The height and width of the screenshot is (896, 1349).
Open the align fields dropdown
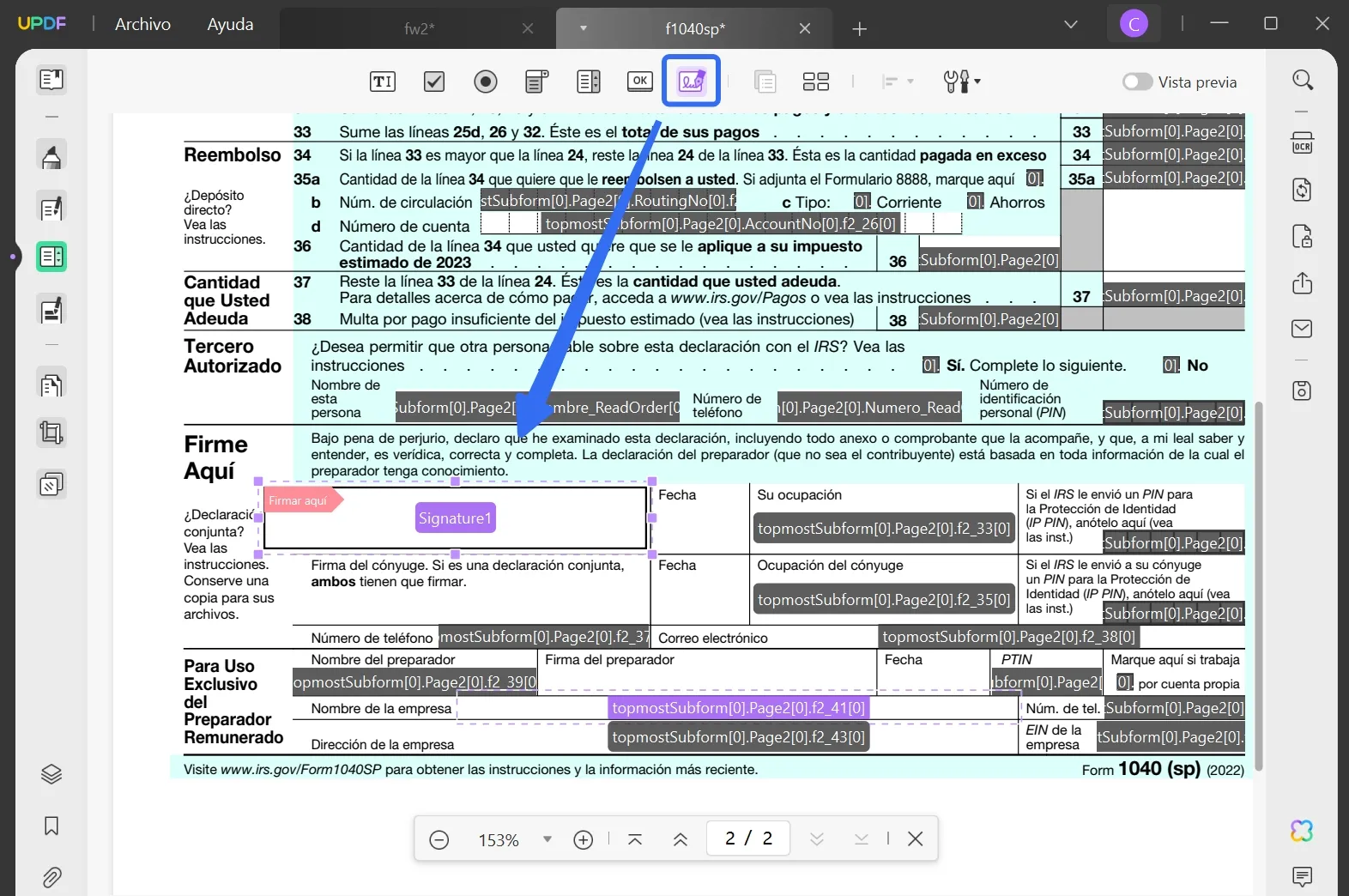pyautogui.click(x=898, y=82)
